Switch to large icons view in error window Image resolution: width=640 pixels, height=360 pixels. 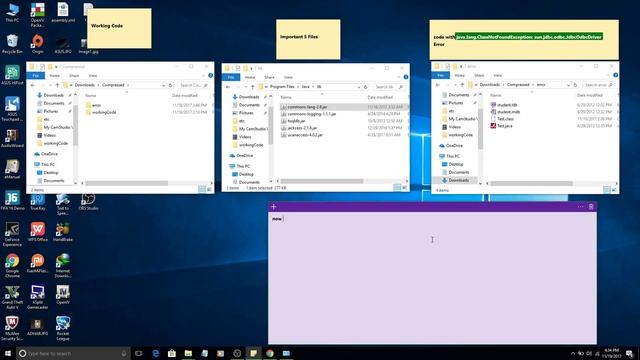click(614, 190)
